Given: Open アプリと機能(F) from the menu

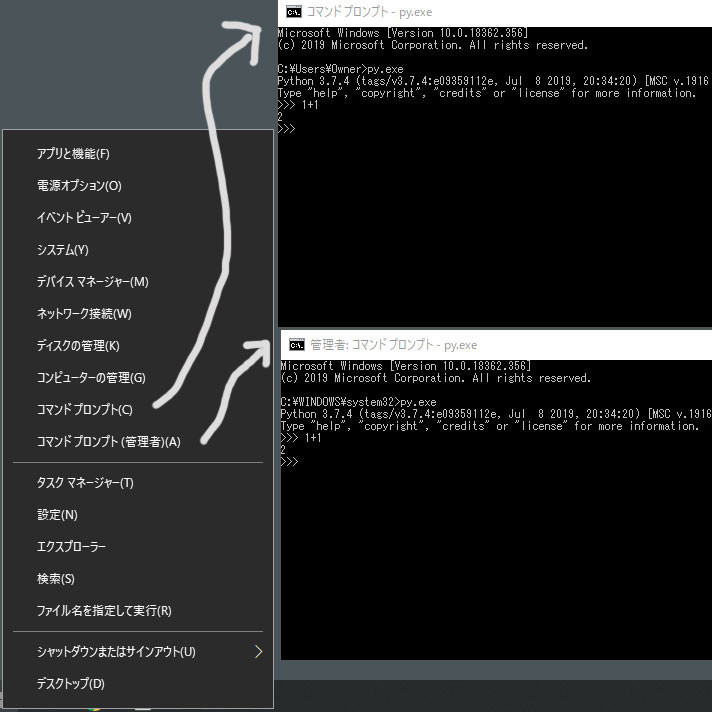Looking at the screenshot, I should [138, 154].
